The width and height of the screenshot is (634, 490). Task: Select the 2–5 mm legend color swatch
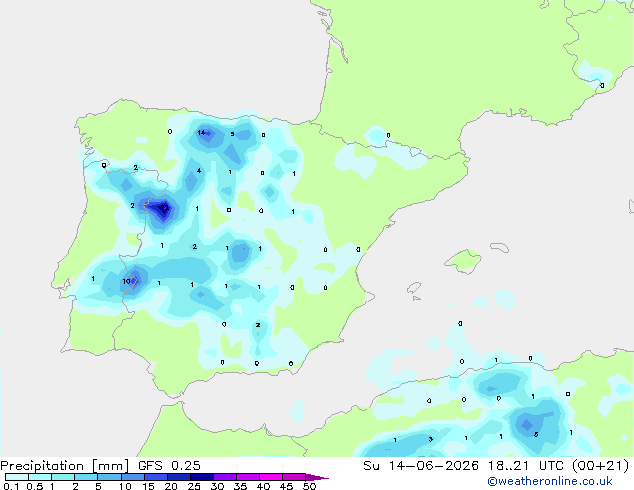[x=86, y=477]
